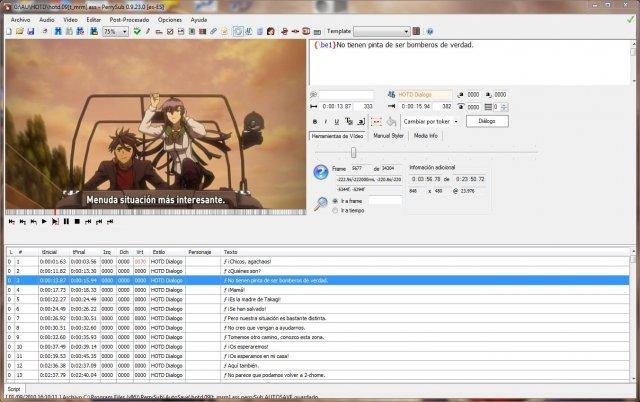
Task: Select the Herramientas de Video tab
Action: 337,136
